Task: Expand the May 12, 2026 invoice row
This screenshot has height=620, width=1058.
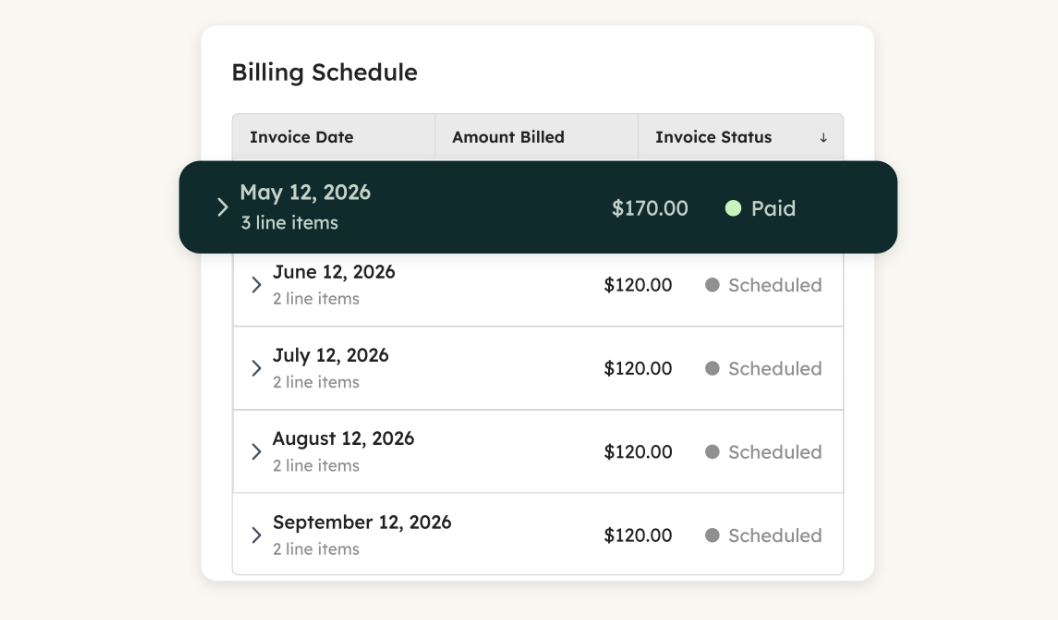Action: click(222, 207)
